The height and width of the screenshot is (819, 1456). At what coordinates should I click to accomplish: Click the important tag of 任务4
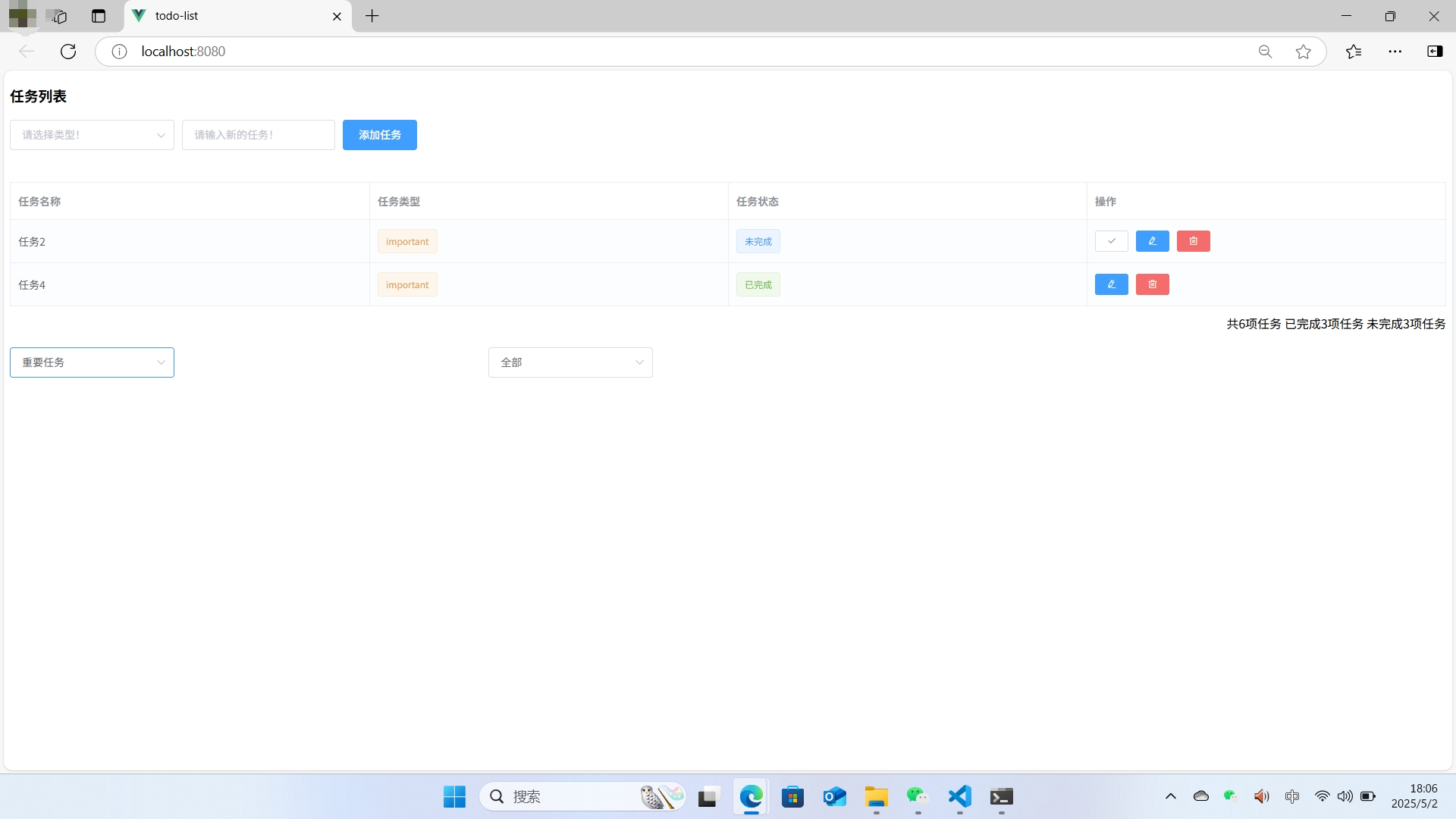[407, 284]
